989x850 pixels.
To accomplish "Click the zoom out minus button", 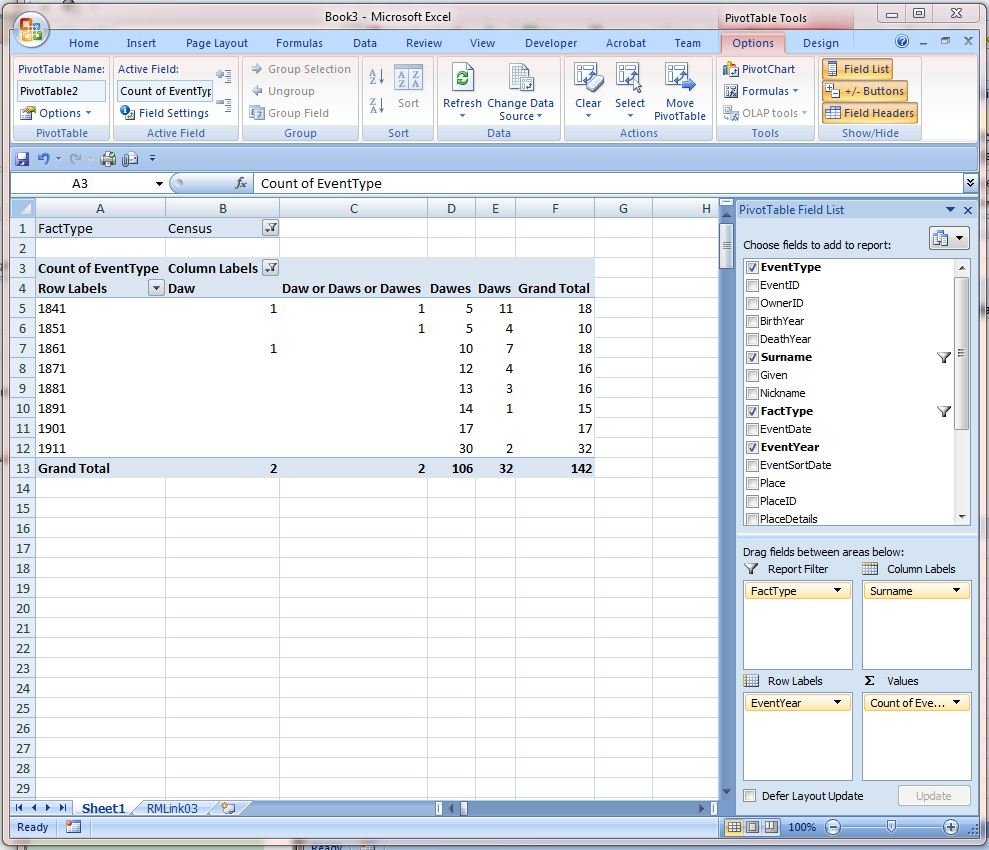I will (x=833, y=827).
